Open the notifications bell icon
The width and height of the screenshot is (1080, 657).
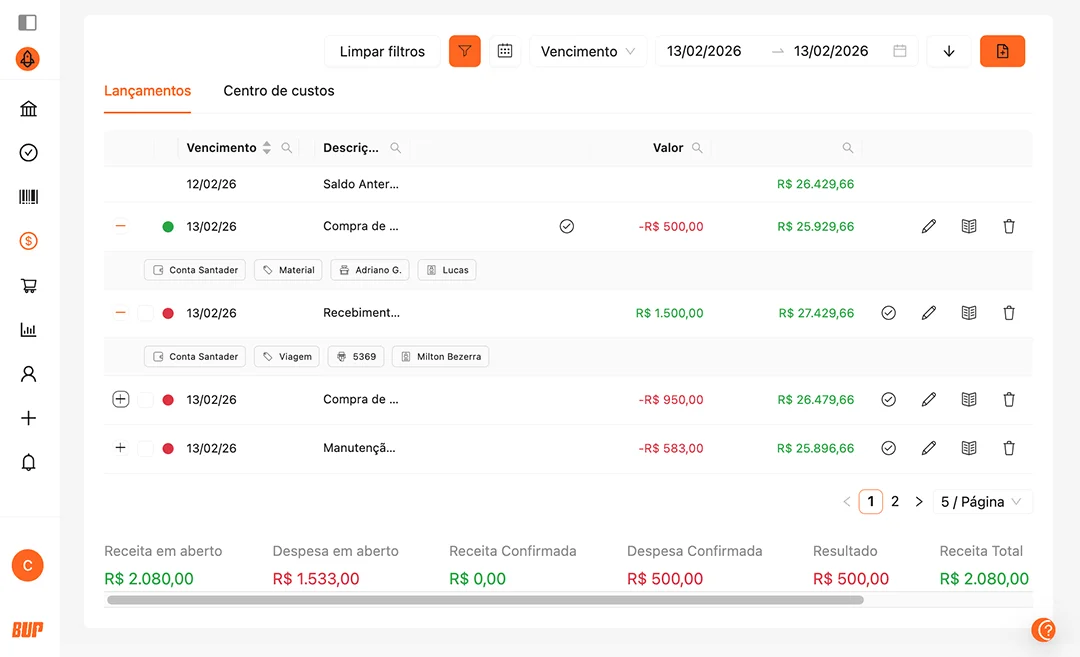28,462
